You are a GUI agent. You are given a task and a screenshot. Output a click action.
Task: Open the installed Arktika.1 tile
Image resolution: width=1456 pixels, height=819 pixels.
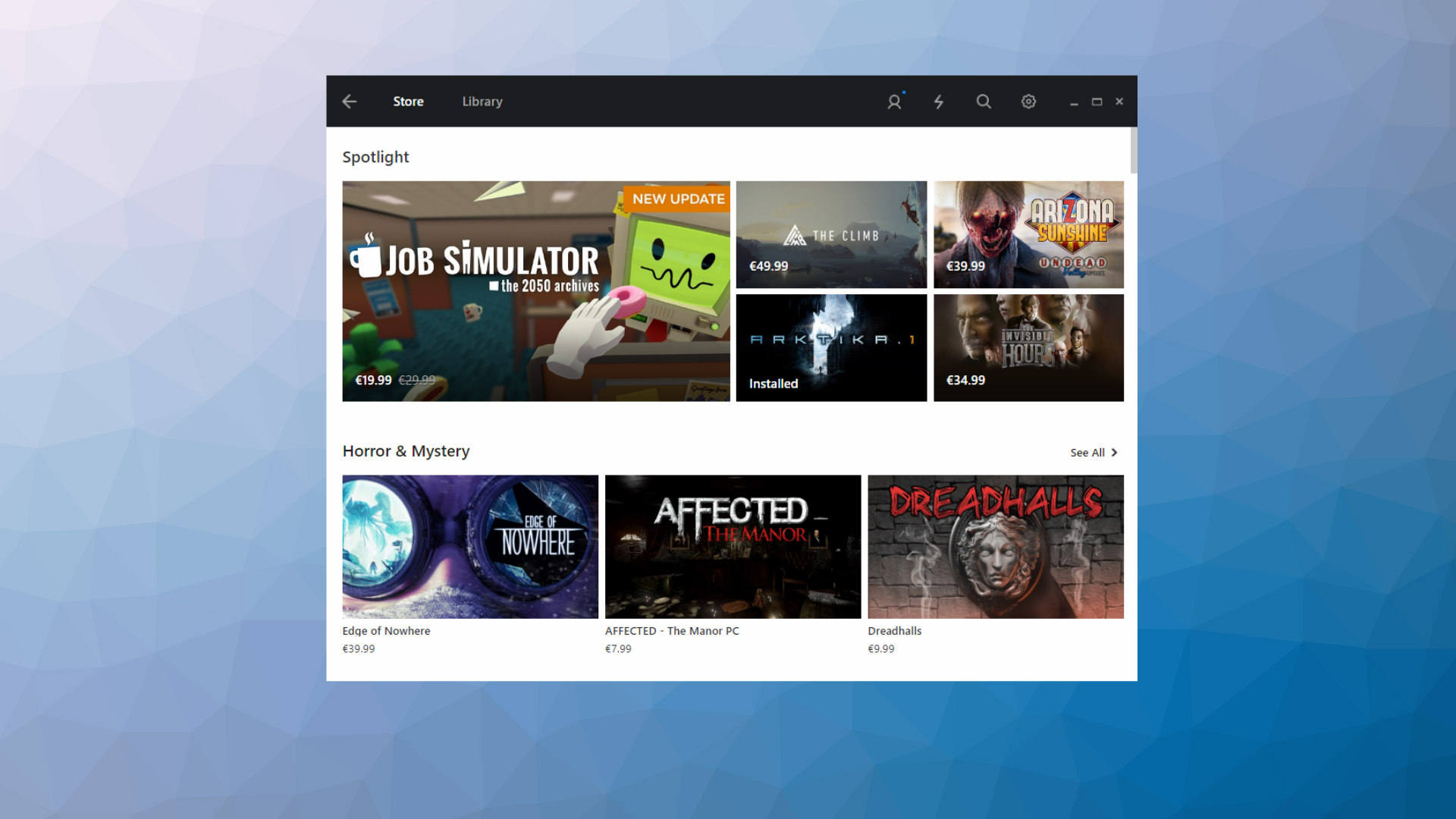pos(831,347)
